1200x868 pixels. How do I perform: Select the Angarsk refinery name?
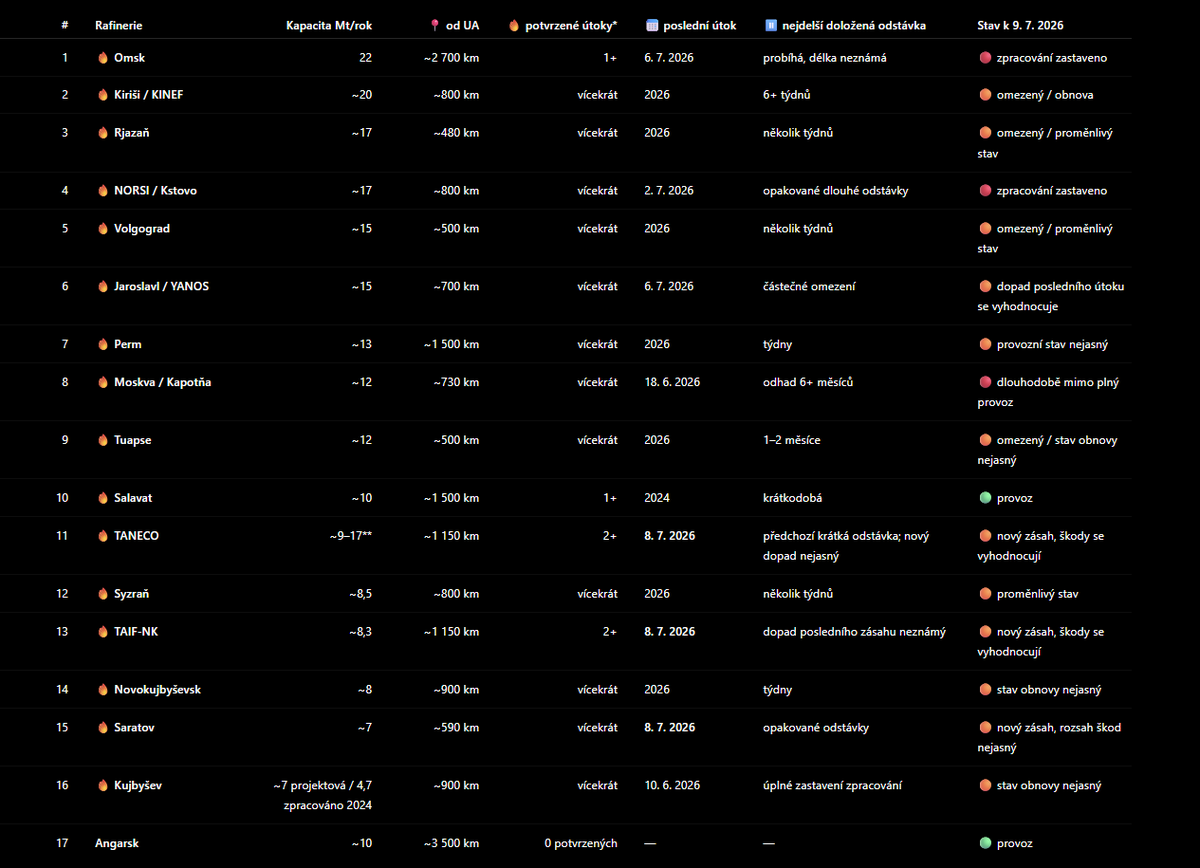point(116,844)
